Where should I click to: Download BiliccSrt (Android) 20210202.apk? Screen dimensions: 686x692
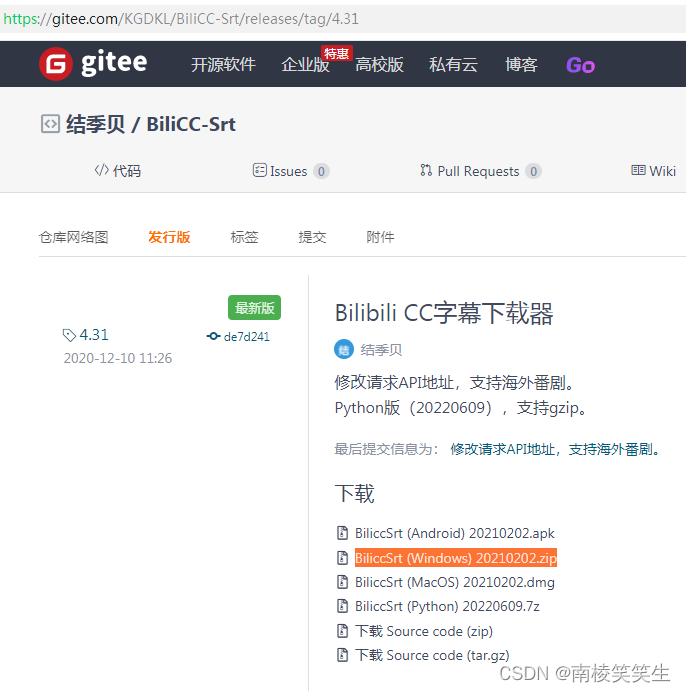[x=455, y=533]
